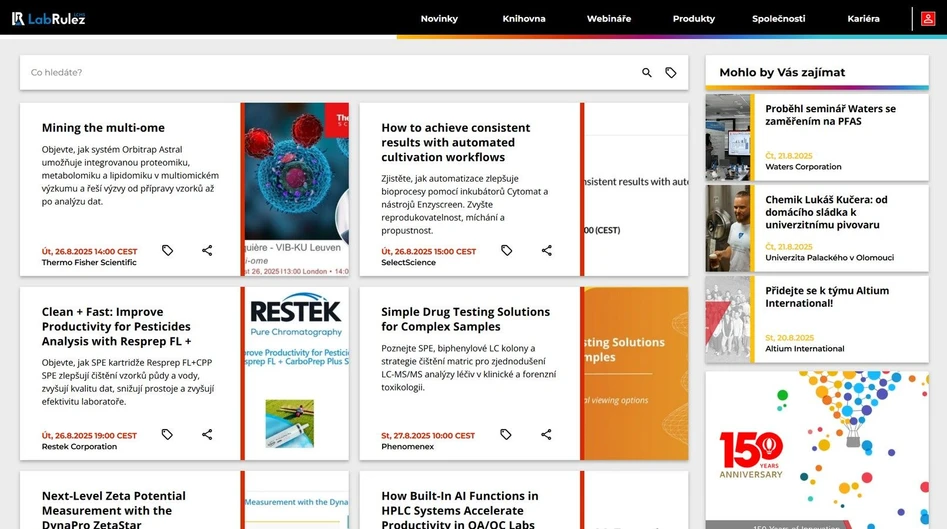Image resolution: width=947 pixels, height=529 pixels.
Task: Open the tag filter icon in search bar
Action: (x=671, y=73)
